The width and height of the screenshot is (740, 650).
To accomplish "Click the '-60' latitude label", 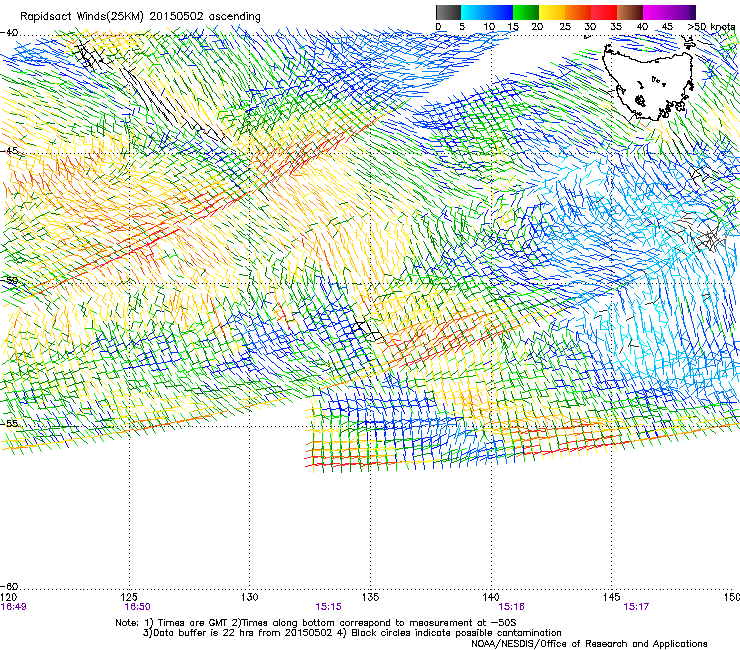I will pyautogui.click(x=9, y=586).
